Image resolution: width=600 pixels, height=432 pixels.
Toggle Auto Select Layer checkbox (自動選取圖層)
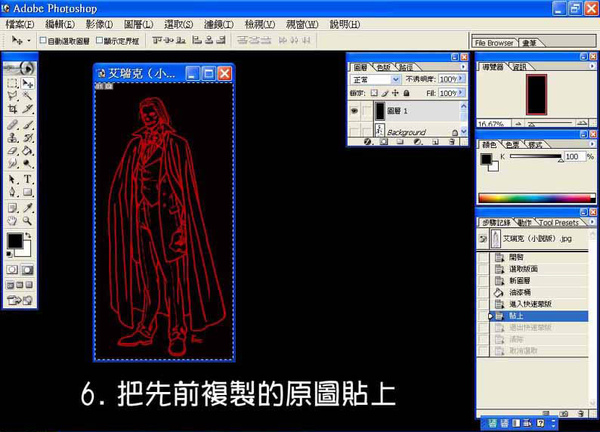tap(43, 40)
